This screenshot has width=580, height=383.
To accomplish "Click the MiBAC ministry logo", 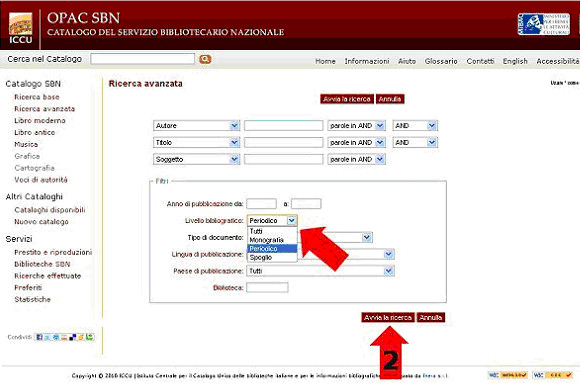I will [x=544, y=24].
